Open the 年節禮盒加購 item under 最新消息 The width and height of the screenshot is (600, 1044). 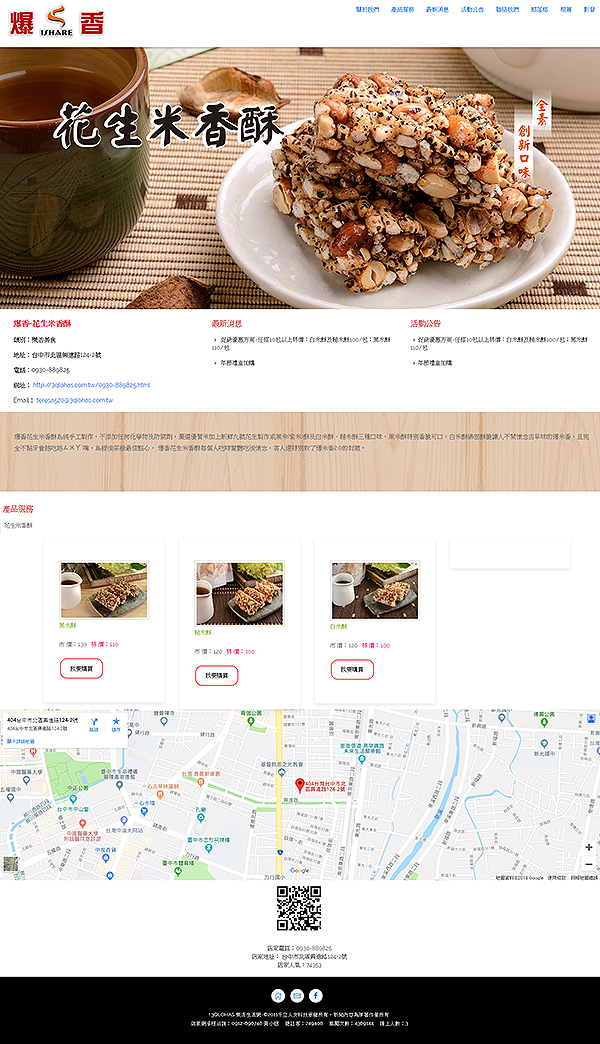pyautogui.click(x=237, y=363)
